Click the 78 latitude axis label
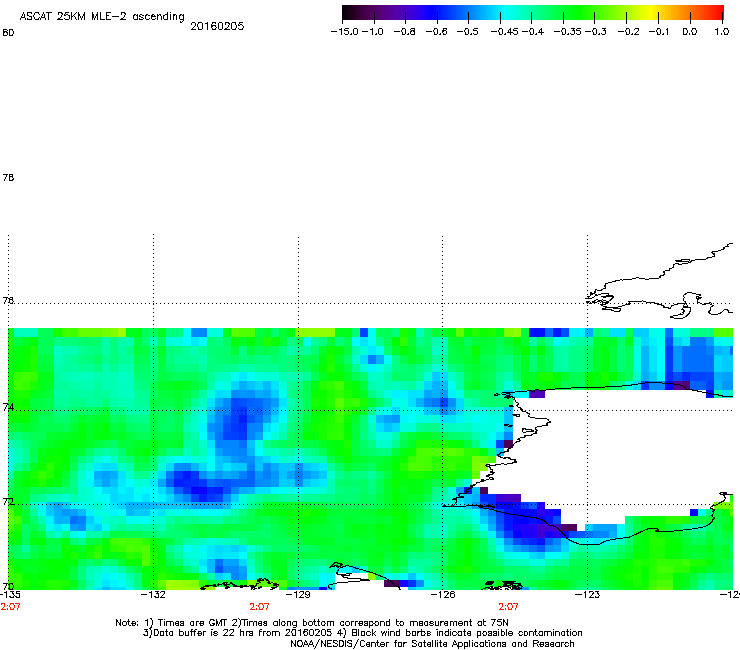Screen dimensions: 740x650 tap(8, 177)
